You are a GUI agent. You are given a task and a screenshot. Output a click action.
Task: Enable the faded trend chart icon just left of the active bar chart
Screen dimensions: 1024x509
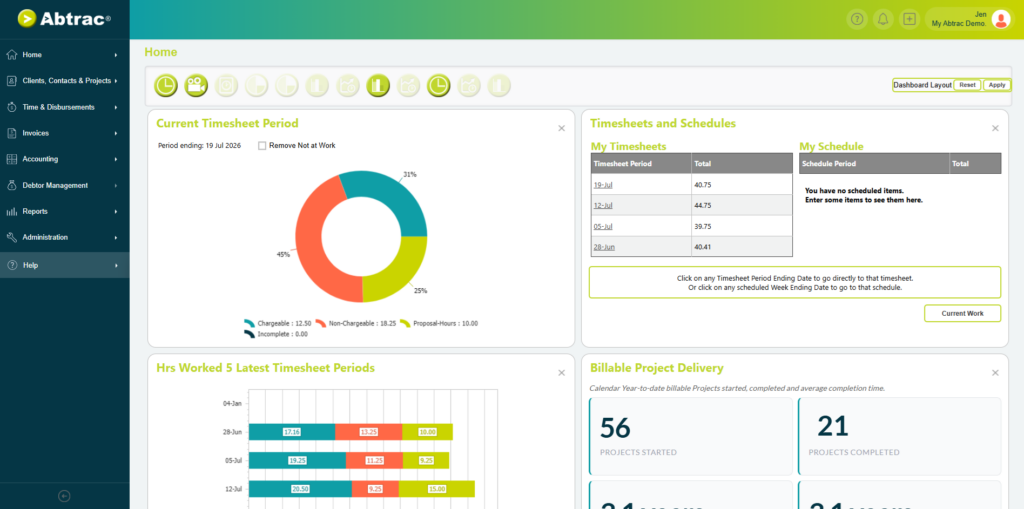348,86
